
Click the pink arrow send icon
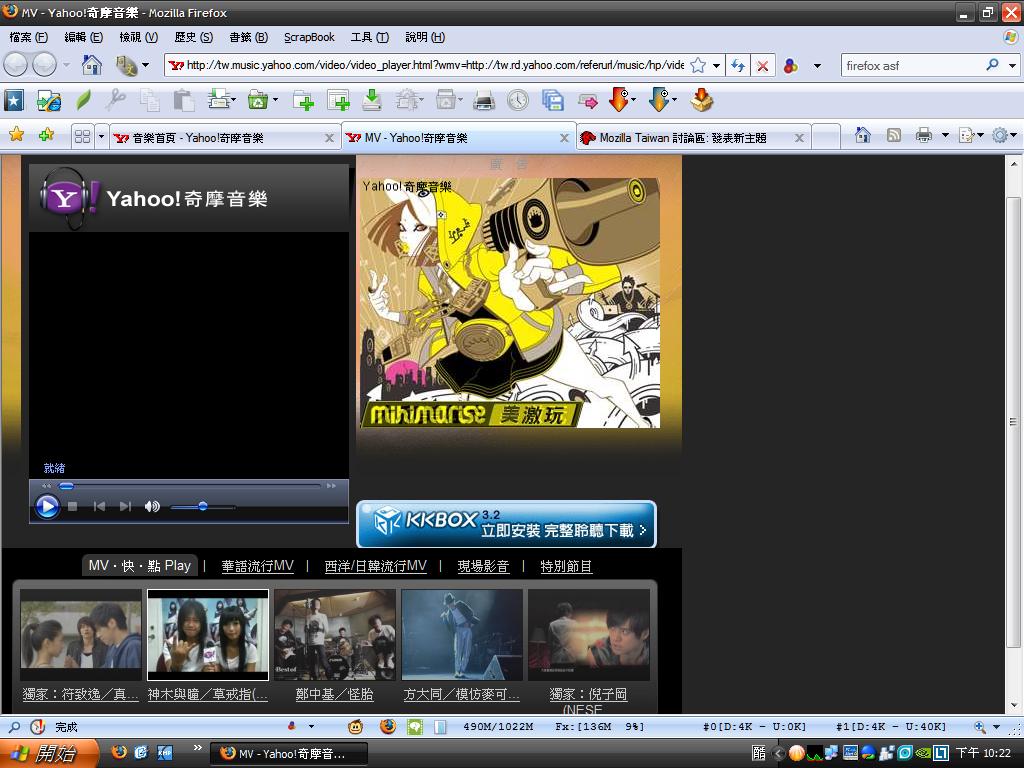[x=588, y=101]
